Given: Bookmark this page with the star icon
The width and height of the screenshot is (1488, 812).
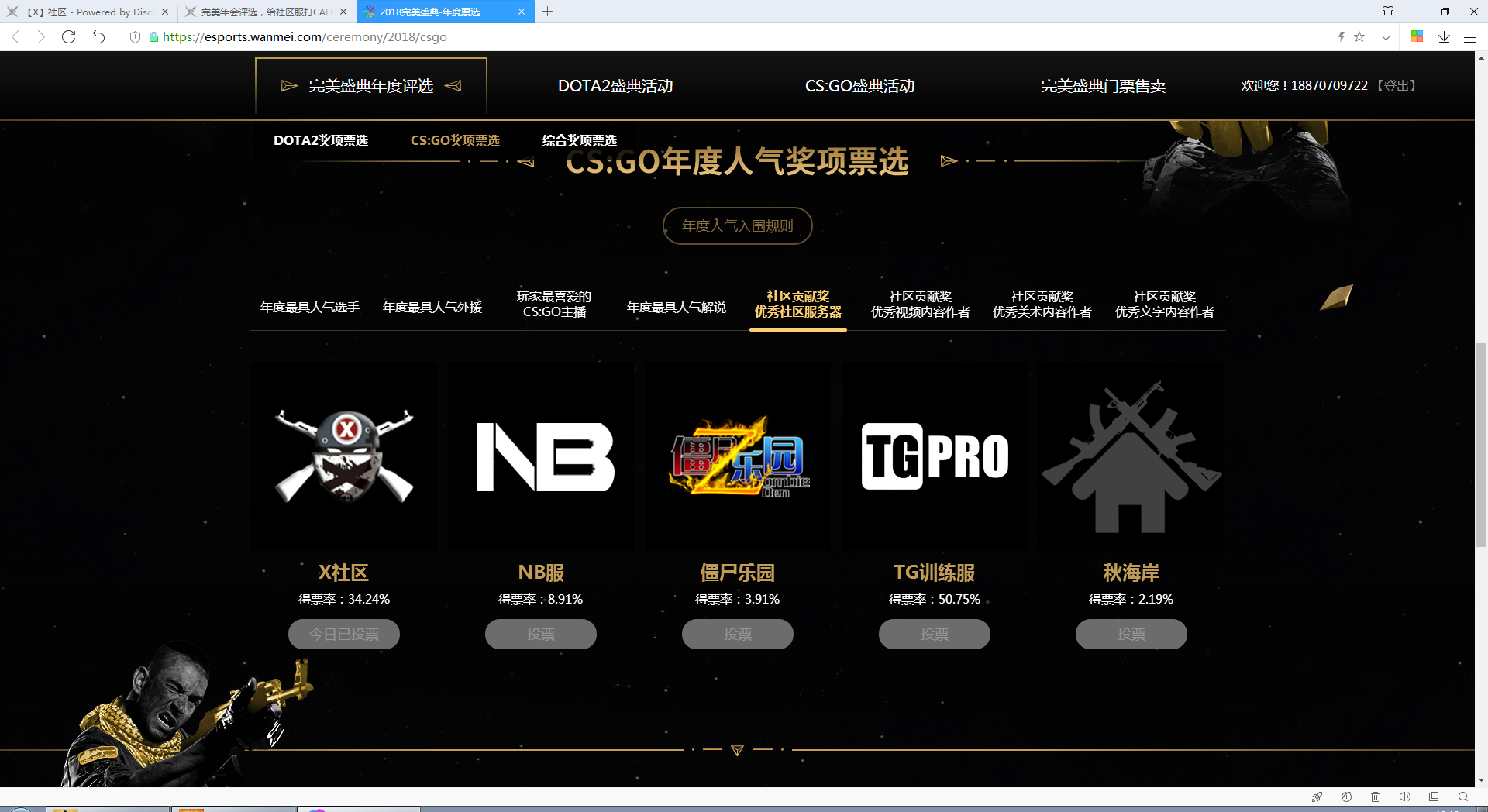Looking at the screenshot, I should click(x=1359, y=36).
